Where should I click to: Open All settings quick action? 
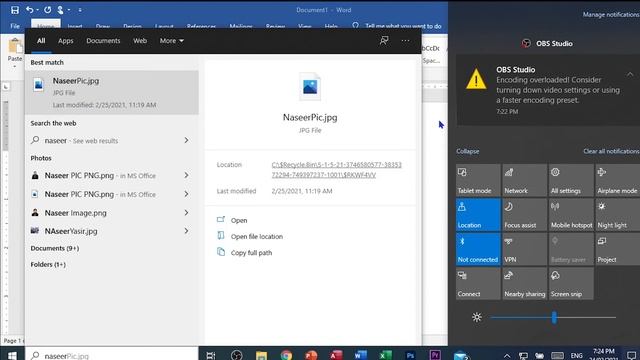coord(571,180)
